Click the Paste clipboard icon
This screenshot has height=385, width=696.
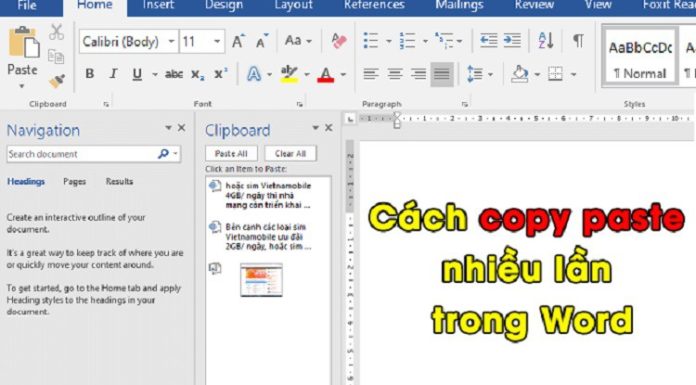tap(24, 42)
